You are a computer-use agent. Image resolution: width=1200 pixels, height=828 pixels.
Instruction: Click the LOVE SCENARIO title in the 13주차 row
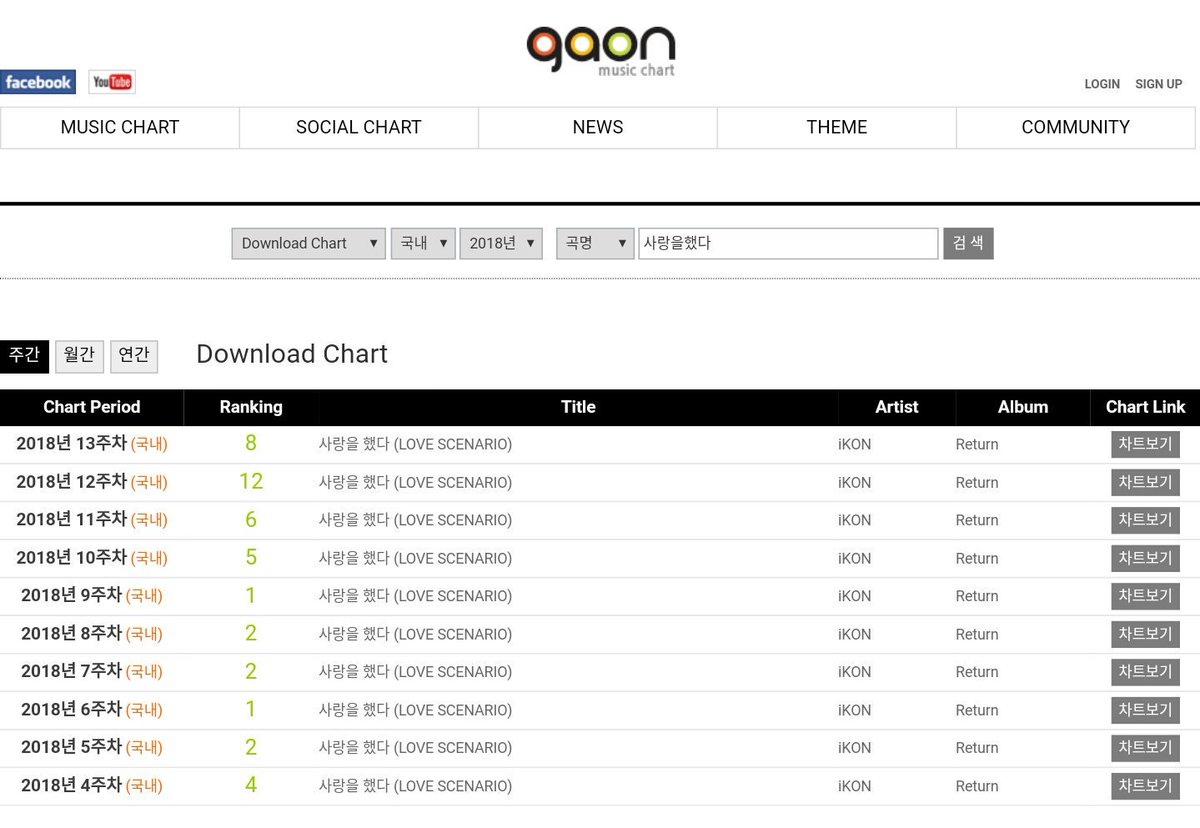pos(415,444)
